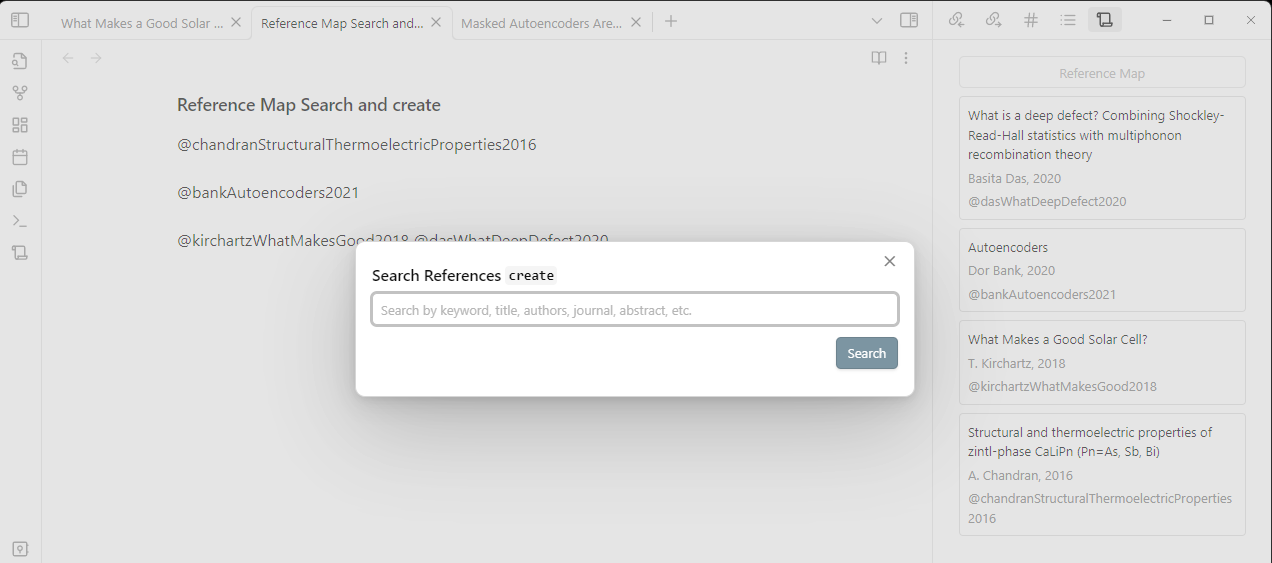The image size is (1272, 563).
Task: Maximize the Obsidian window
Action: tap(1209, 20)
